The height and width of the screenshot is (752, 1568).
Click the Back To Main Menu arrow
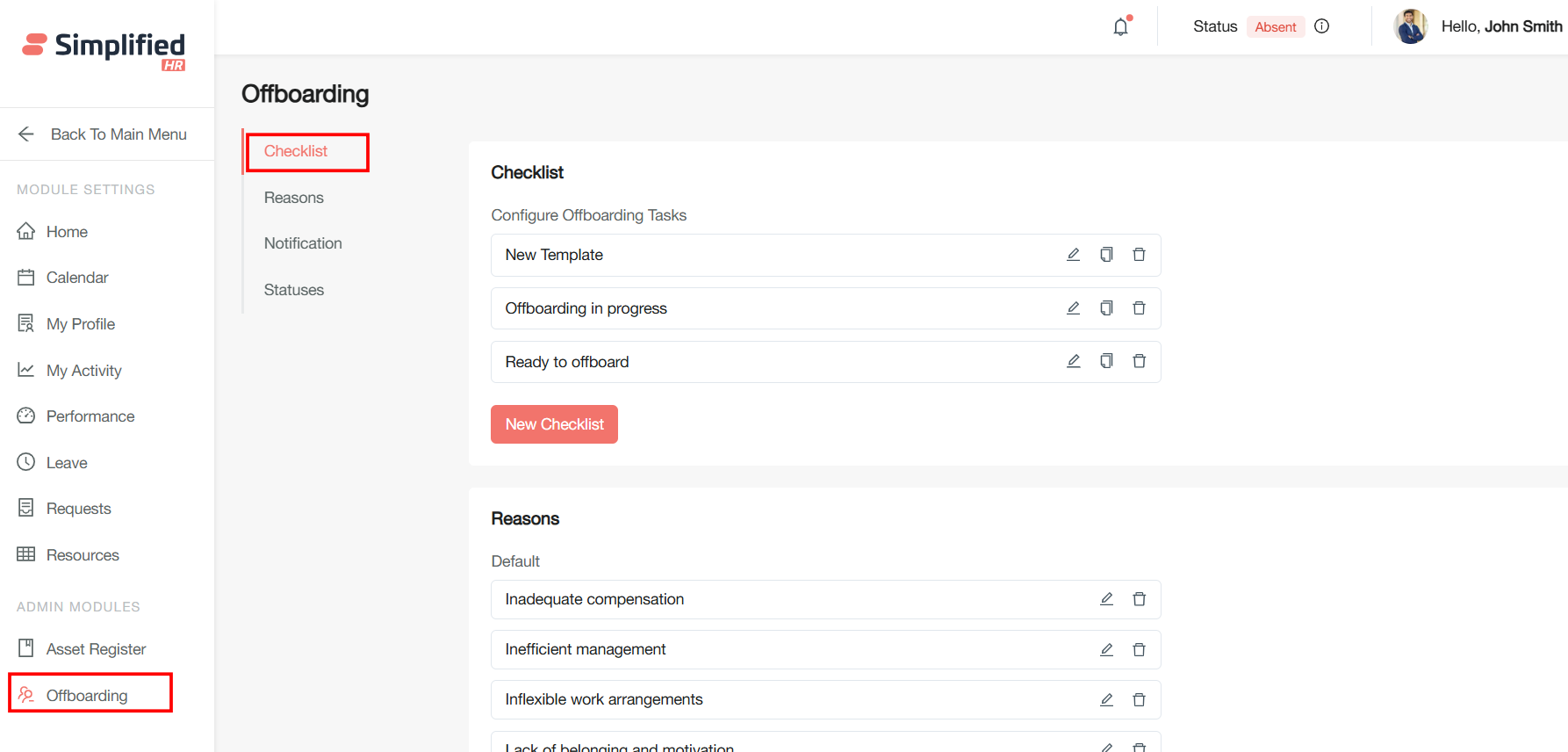click(26, 134)
